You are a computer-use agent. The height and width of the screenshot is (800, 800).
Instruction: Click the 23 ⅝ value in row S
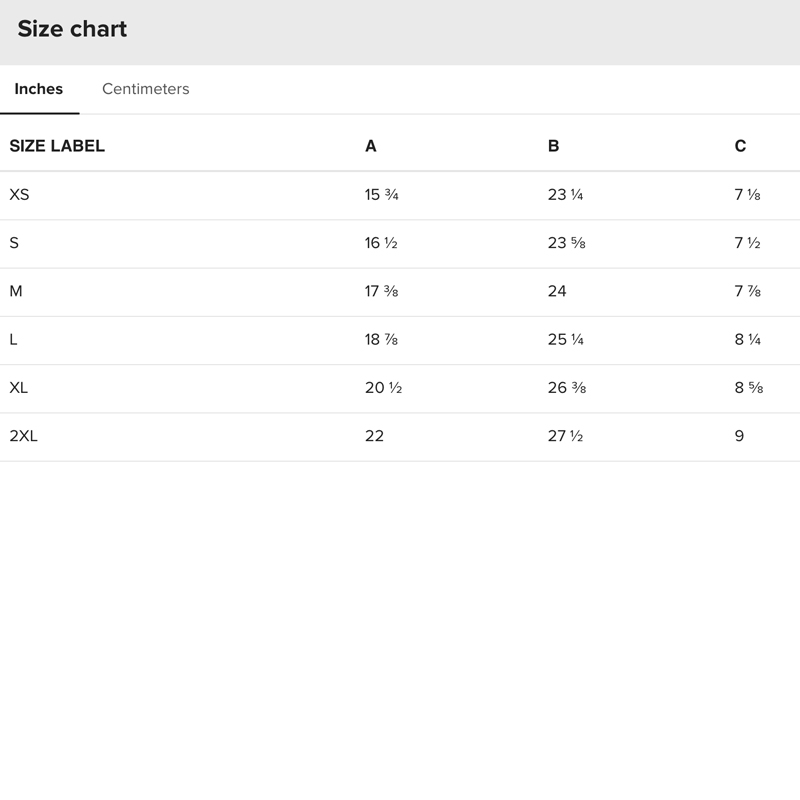[565, 243]
